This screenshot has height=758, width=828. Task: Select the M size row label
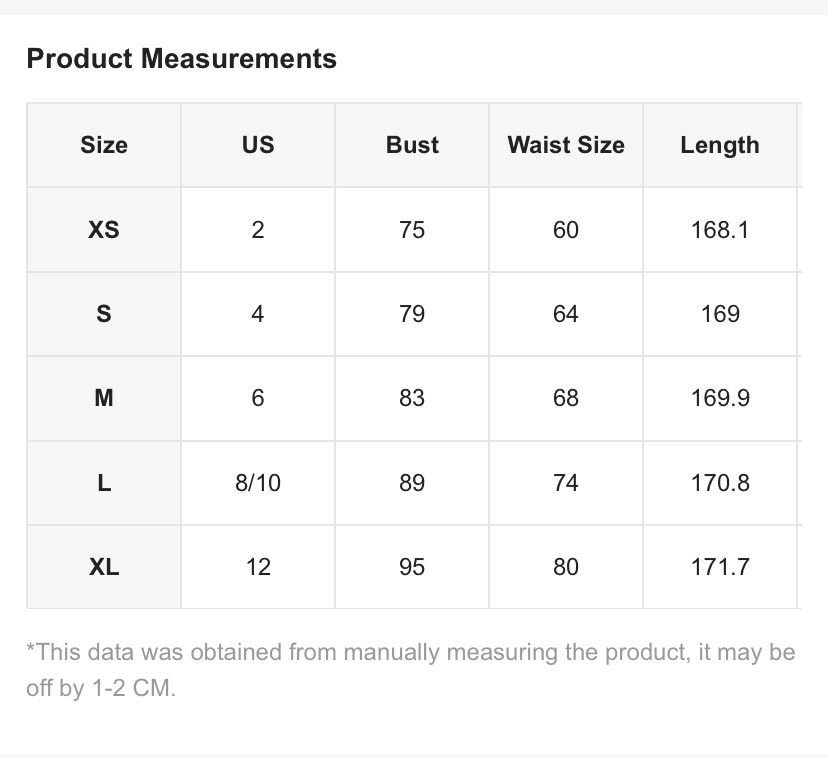tap(104, 398)
